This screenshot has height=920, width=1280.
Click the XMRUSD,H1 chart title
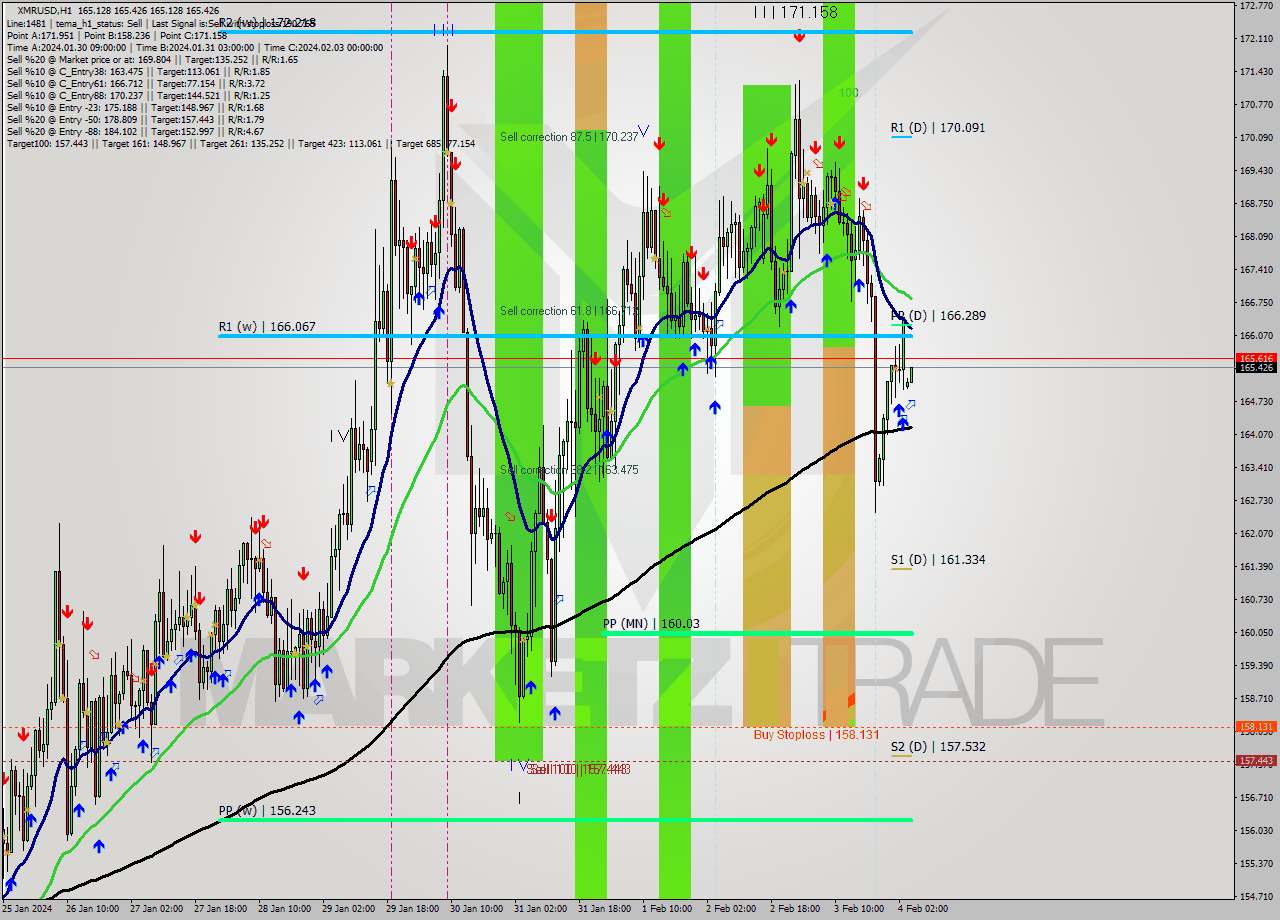(45, 10)
